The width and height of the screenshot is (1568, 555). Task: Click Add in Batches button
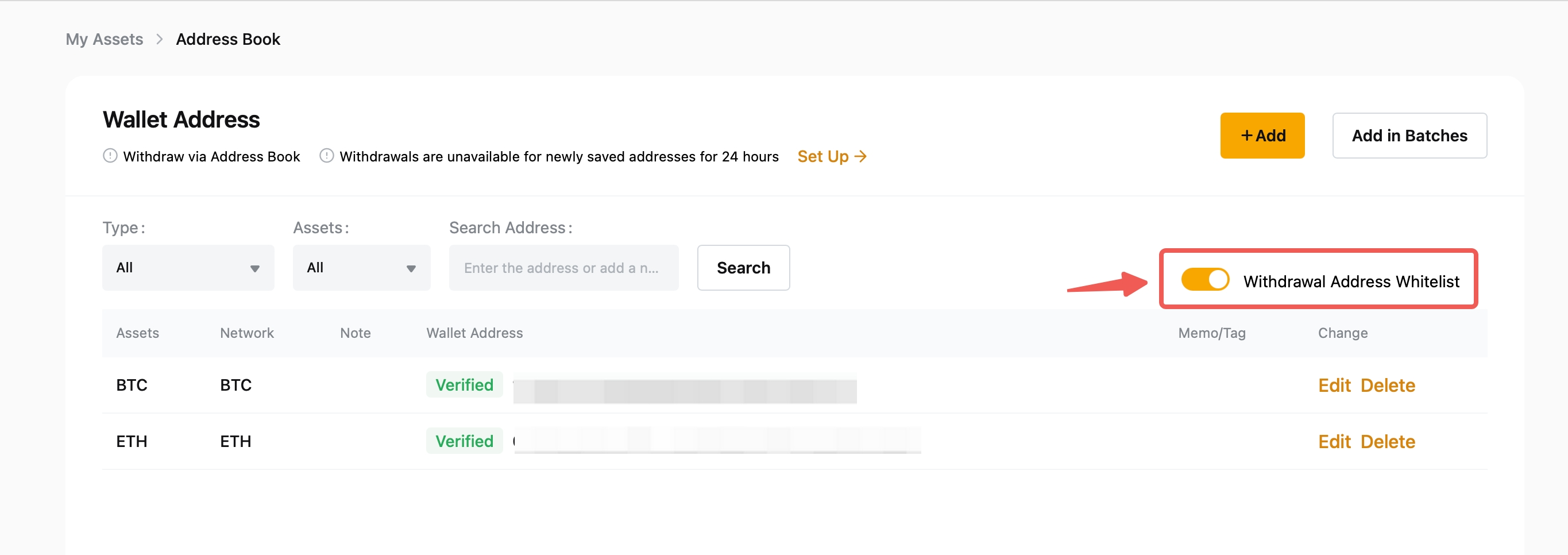[1409, 135]
